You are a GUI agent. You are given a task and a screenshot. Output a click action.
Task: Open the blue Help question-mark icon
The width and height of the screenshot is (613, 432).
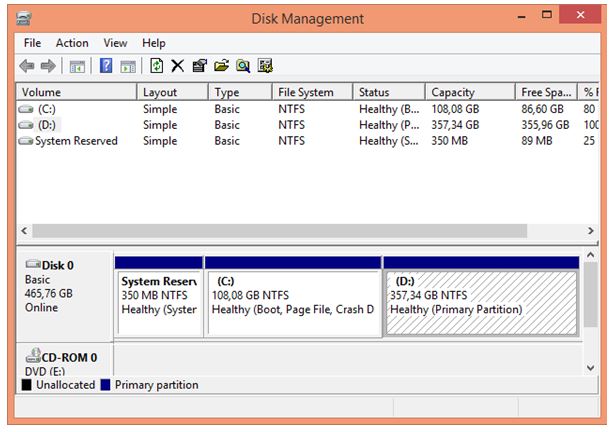[x=106, y=66]
